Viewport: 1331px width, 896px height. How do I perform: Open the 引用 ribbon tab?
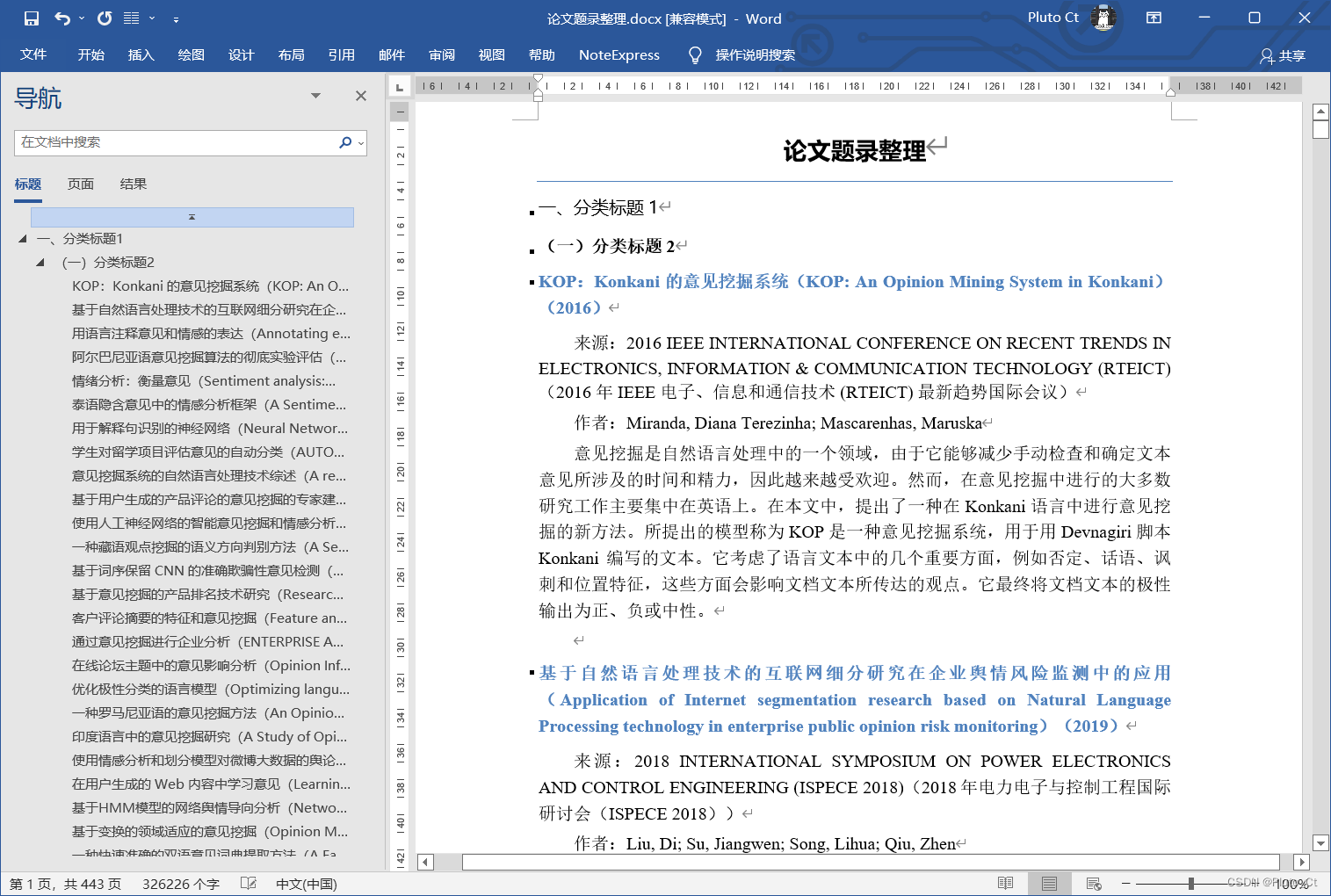(x=342, y=54)
